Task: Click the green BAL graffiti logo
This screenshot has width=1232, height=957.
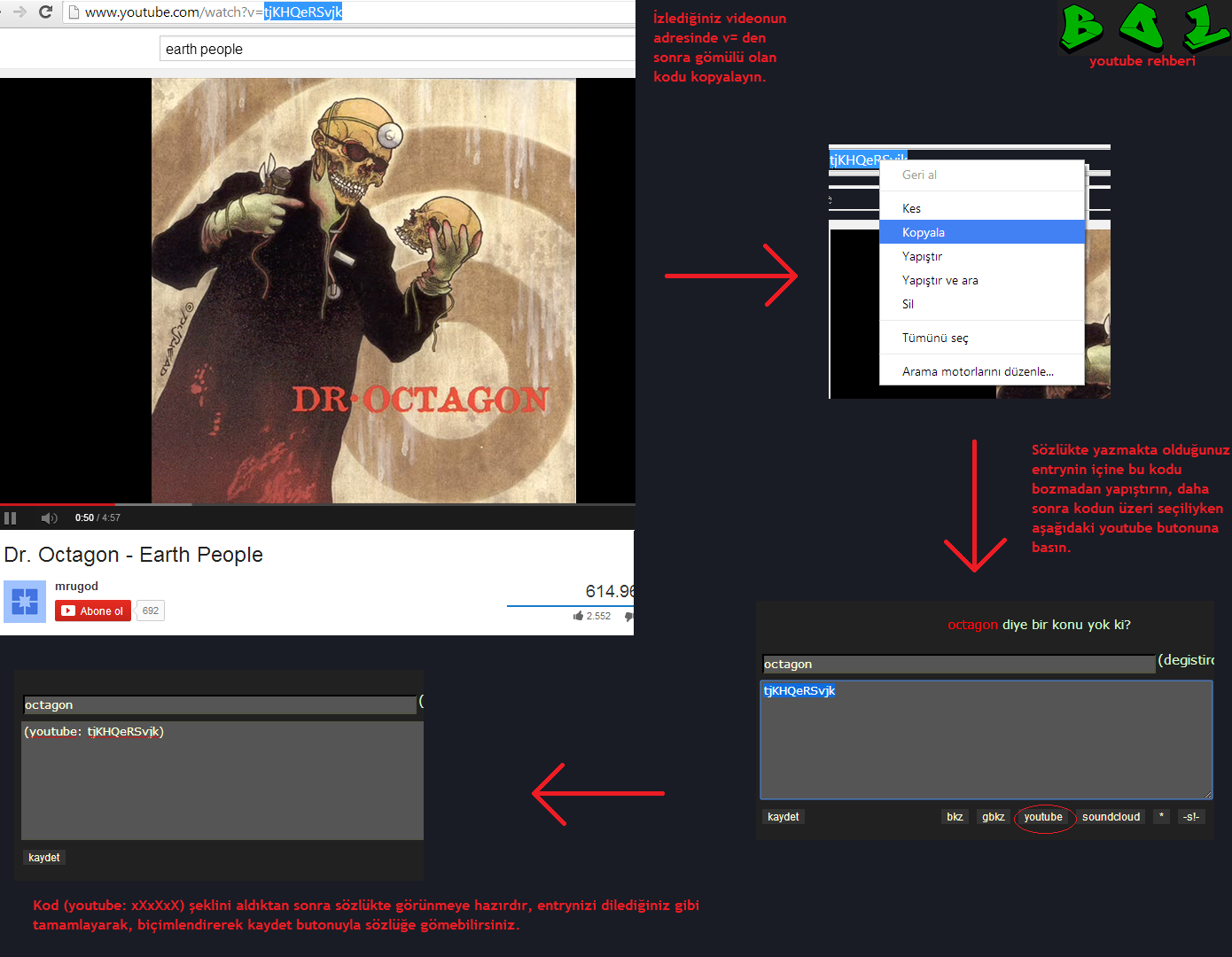Action: [1142, 27]
